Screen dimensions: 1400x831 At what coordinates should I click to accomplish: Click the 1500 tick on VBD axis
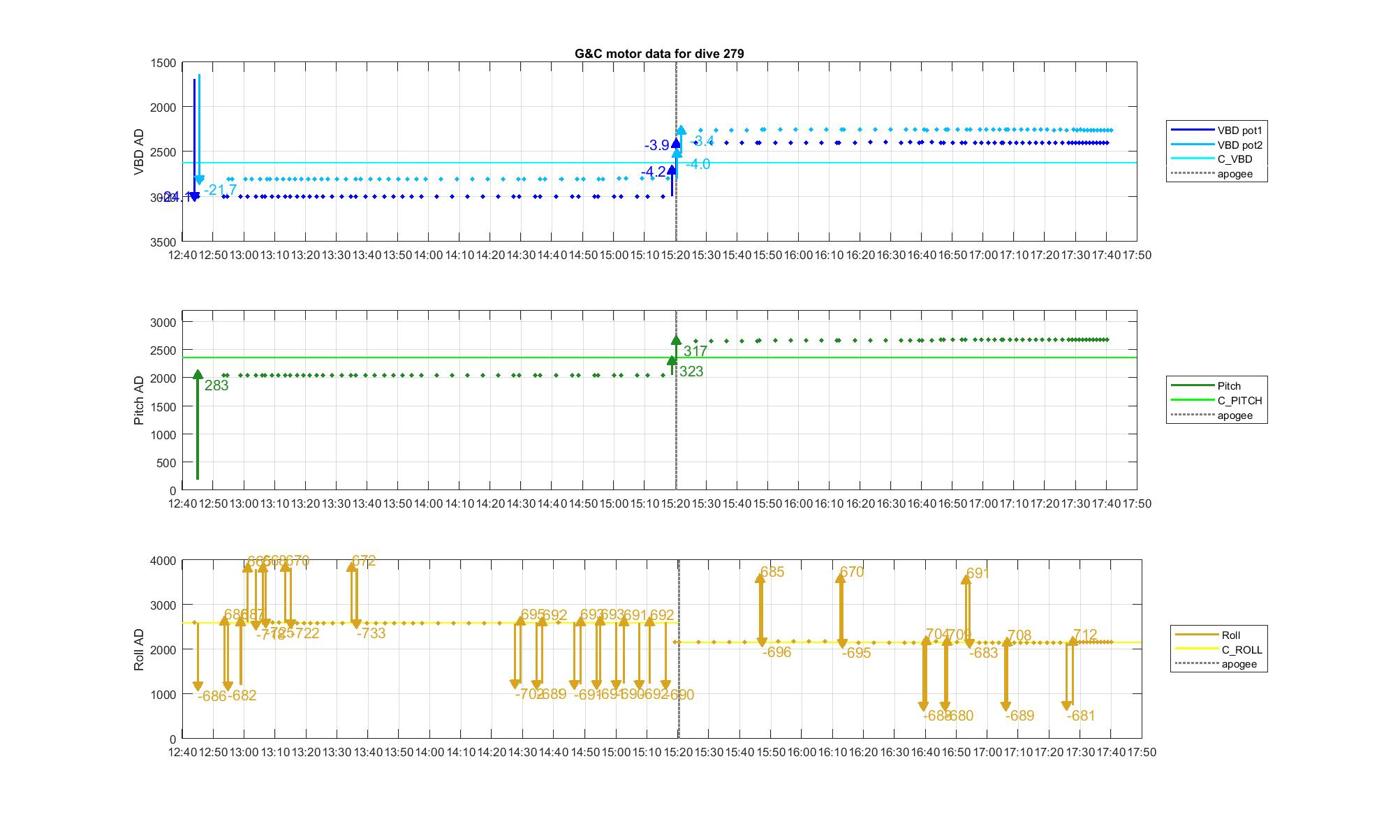tap(164, 63)
